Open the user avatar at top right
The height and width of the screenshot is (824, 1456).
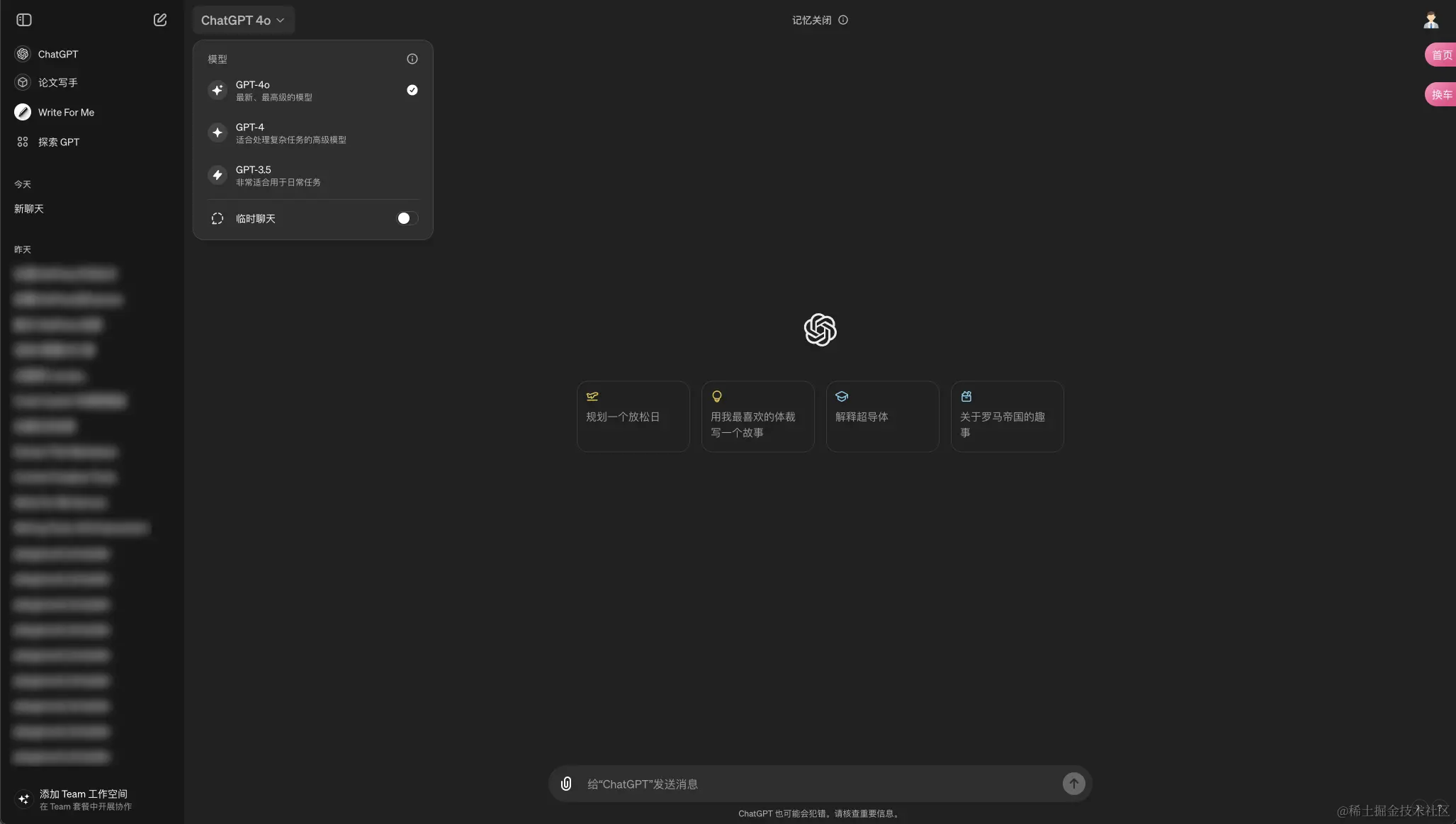click(1430, 20)
